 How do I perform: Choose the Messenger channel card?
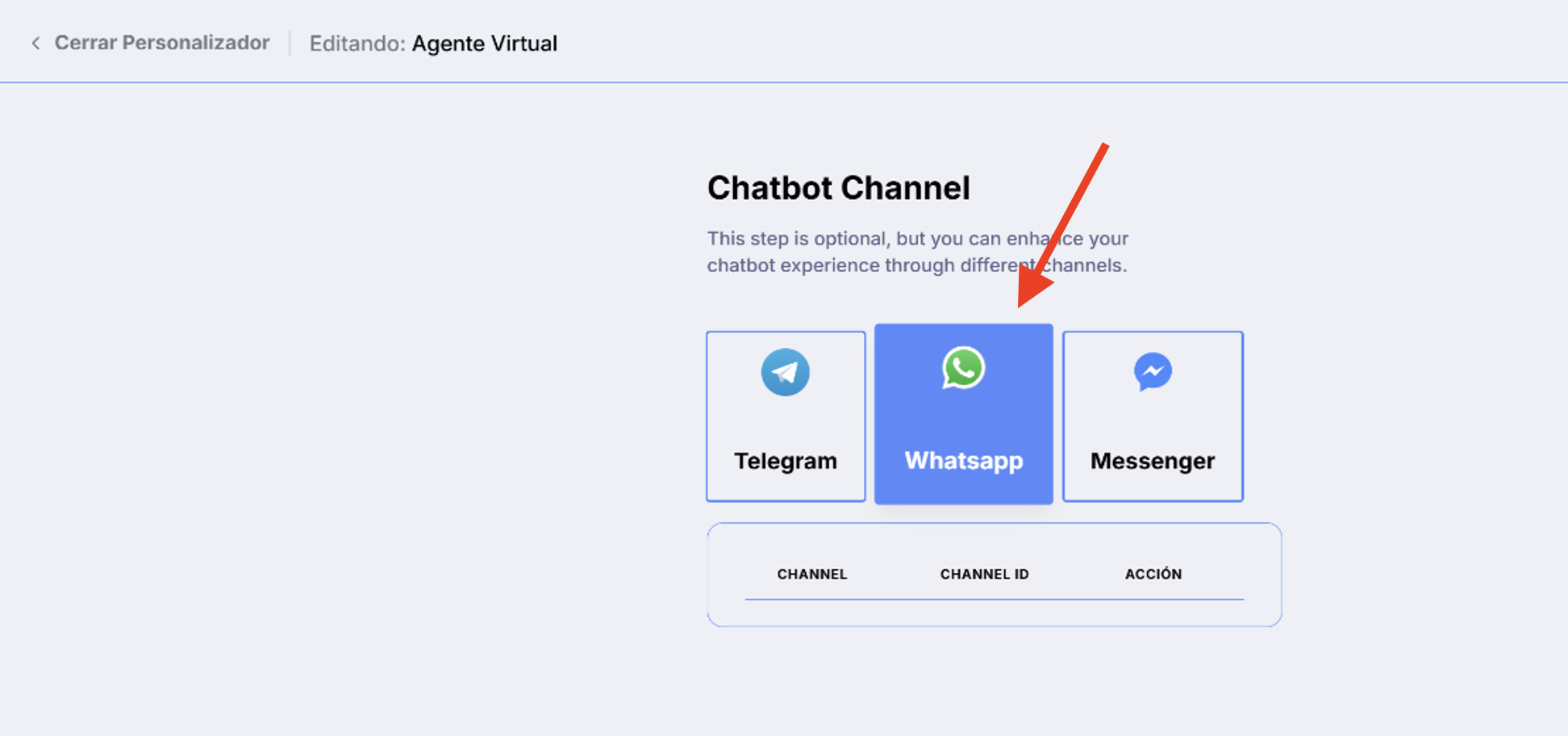point(1153,416)
